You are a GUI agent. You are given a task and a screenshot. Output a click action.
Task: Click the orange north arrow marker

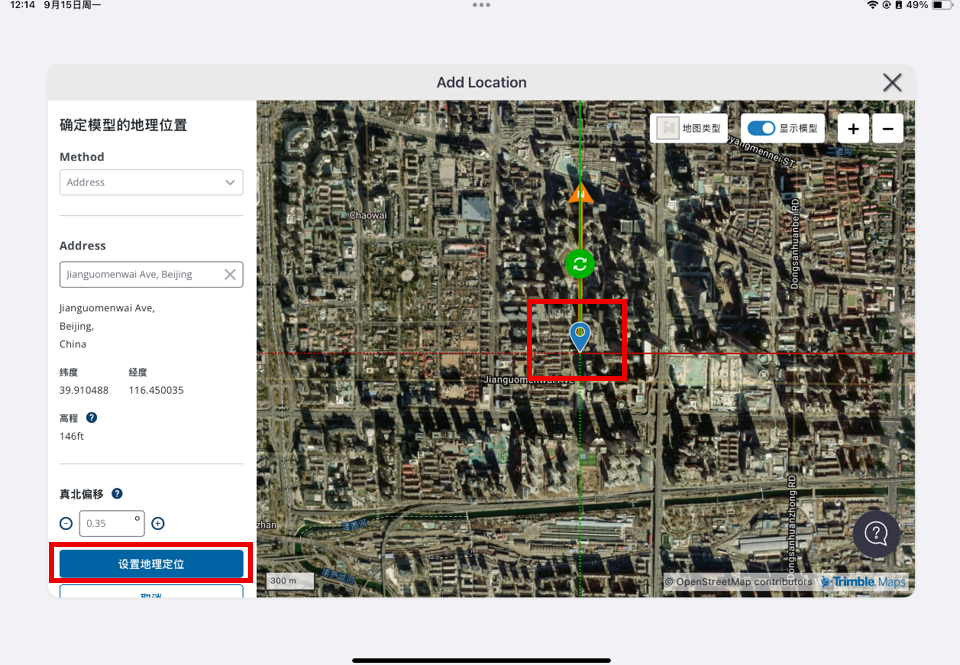coord(580,193)
